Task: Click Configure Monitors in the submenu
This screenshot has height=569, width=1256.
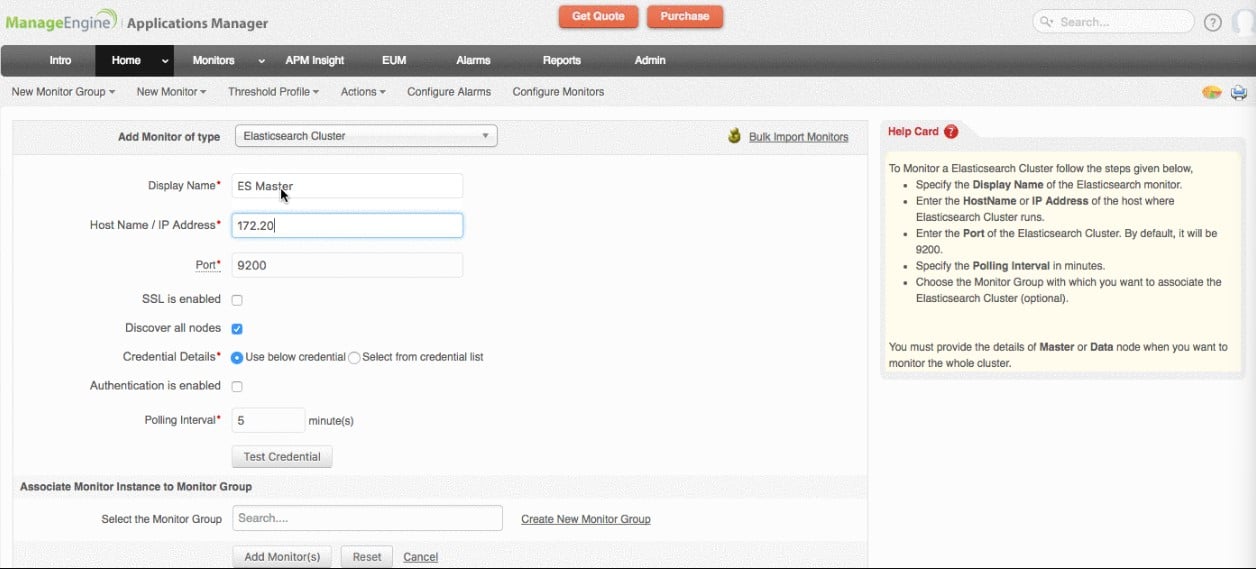Action: [x=558, y=92]
